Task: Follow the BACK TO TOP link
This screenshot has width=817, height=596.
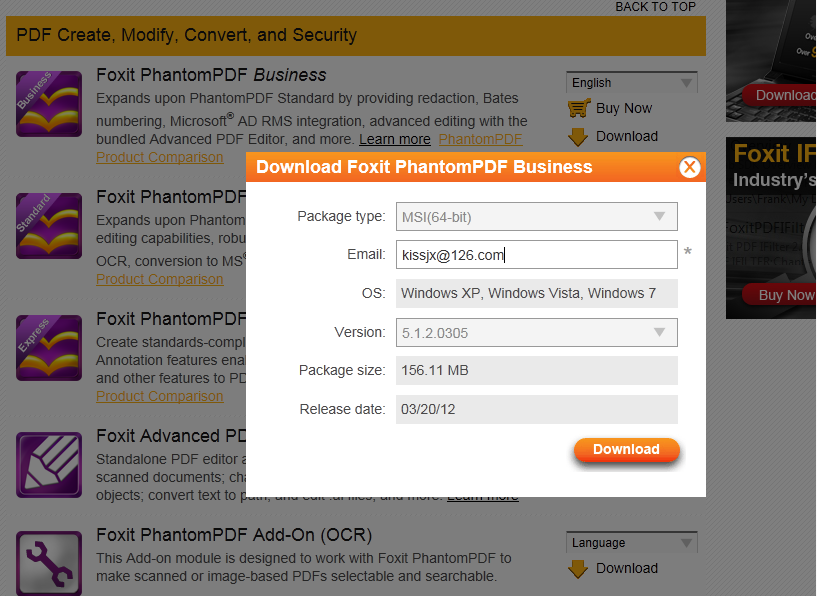Action: click(x=655, y=6)
